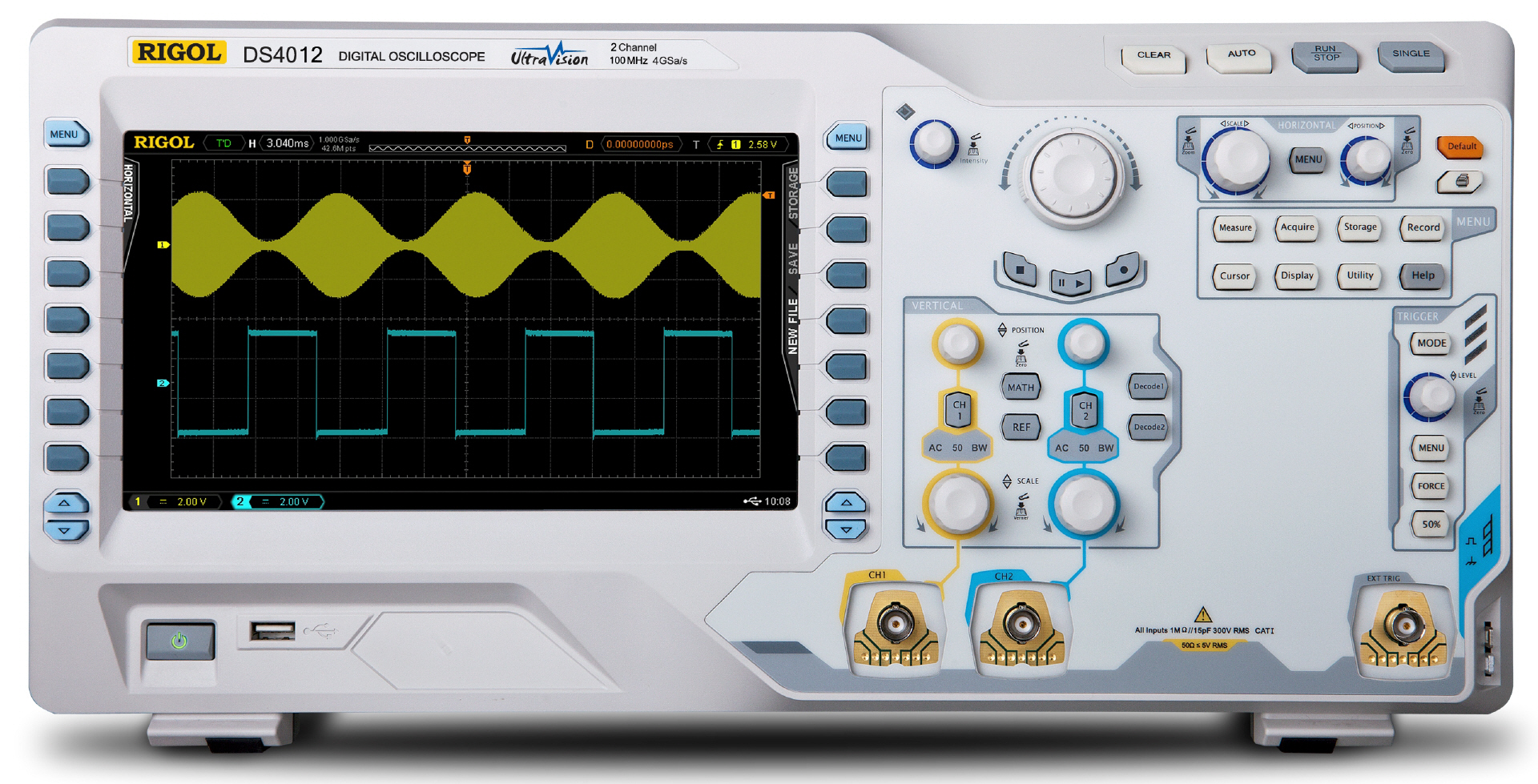The height and width of the screenshot is (784, 1538).
Task: Toggle the MATH function button
Action: 1021,387
